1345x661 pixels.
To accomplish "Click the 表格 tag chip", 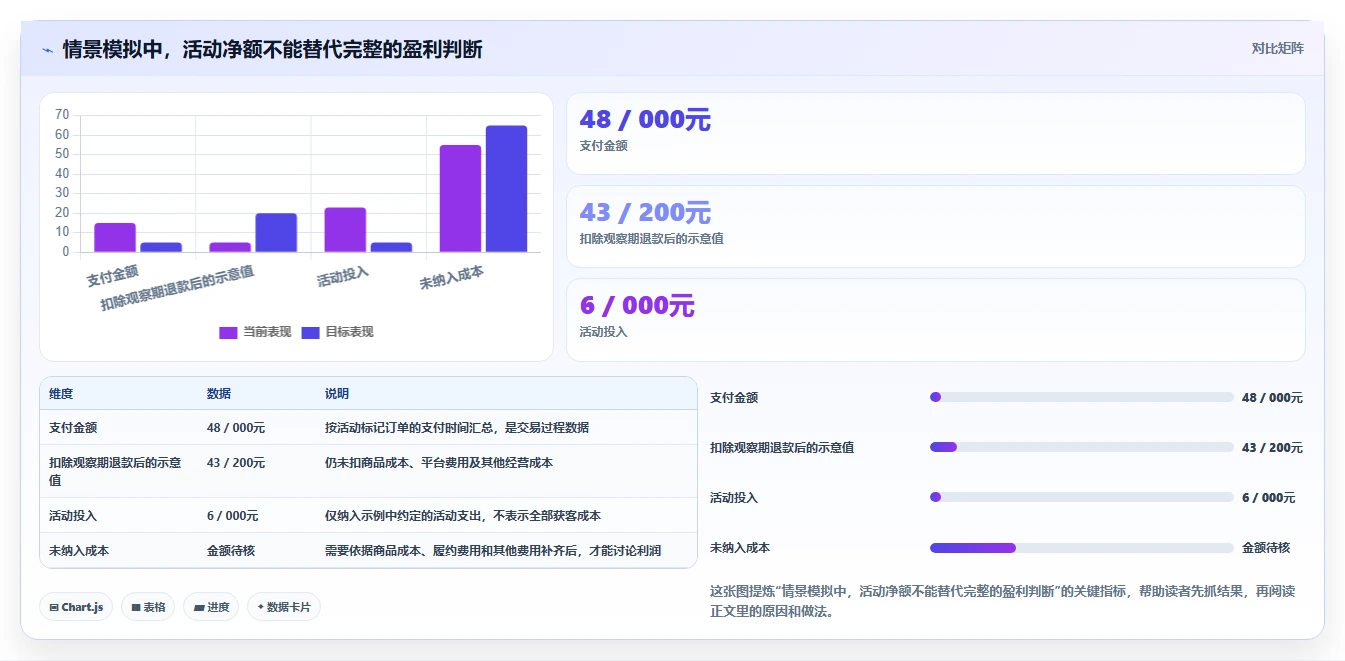I will [148, 607].
